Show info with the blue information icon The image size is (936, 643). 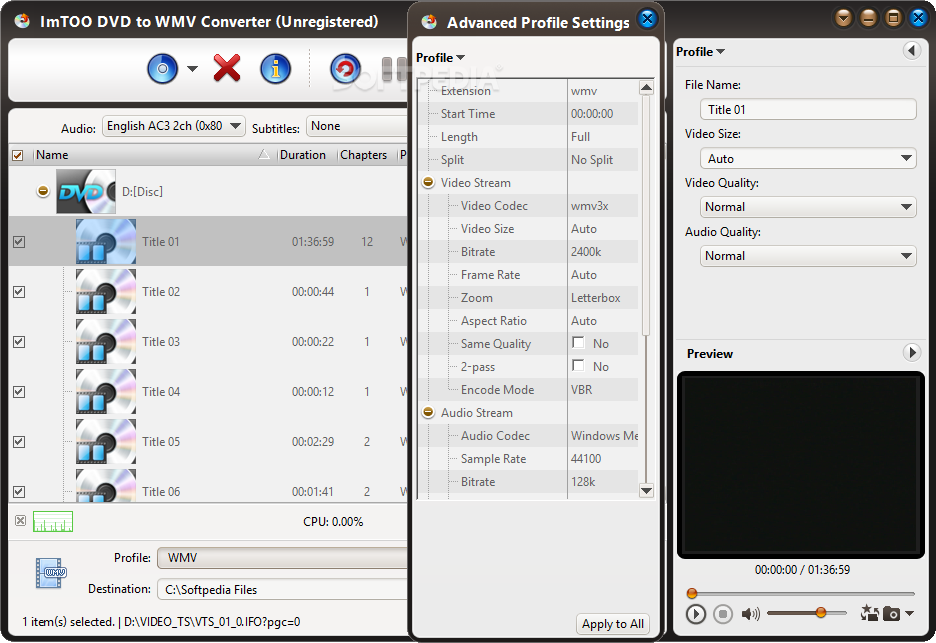click(275, 69)
